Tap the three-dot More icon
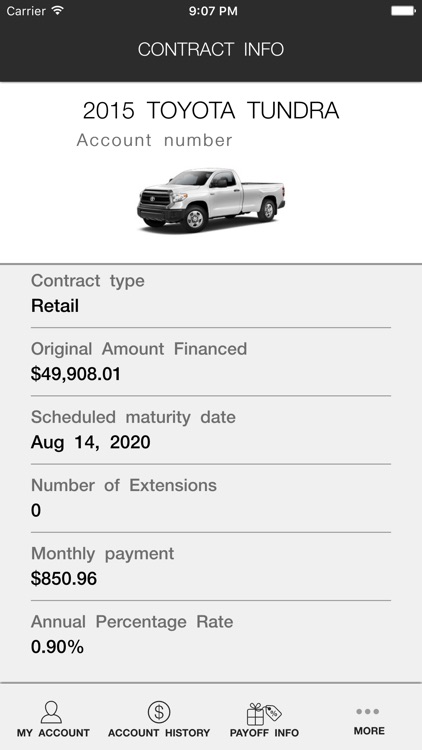Viewport: 422px width, 750px height. (368, 711)
